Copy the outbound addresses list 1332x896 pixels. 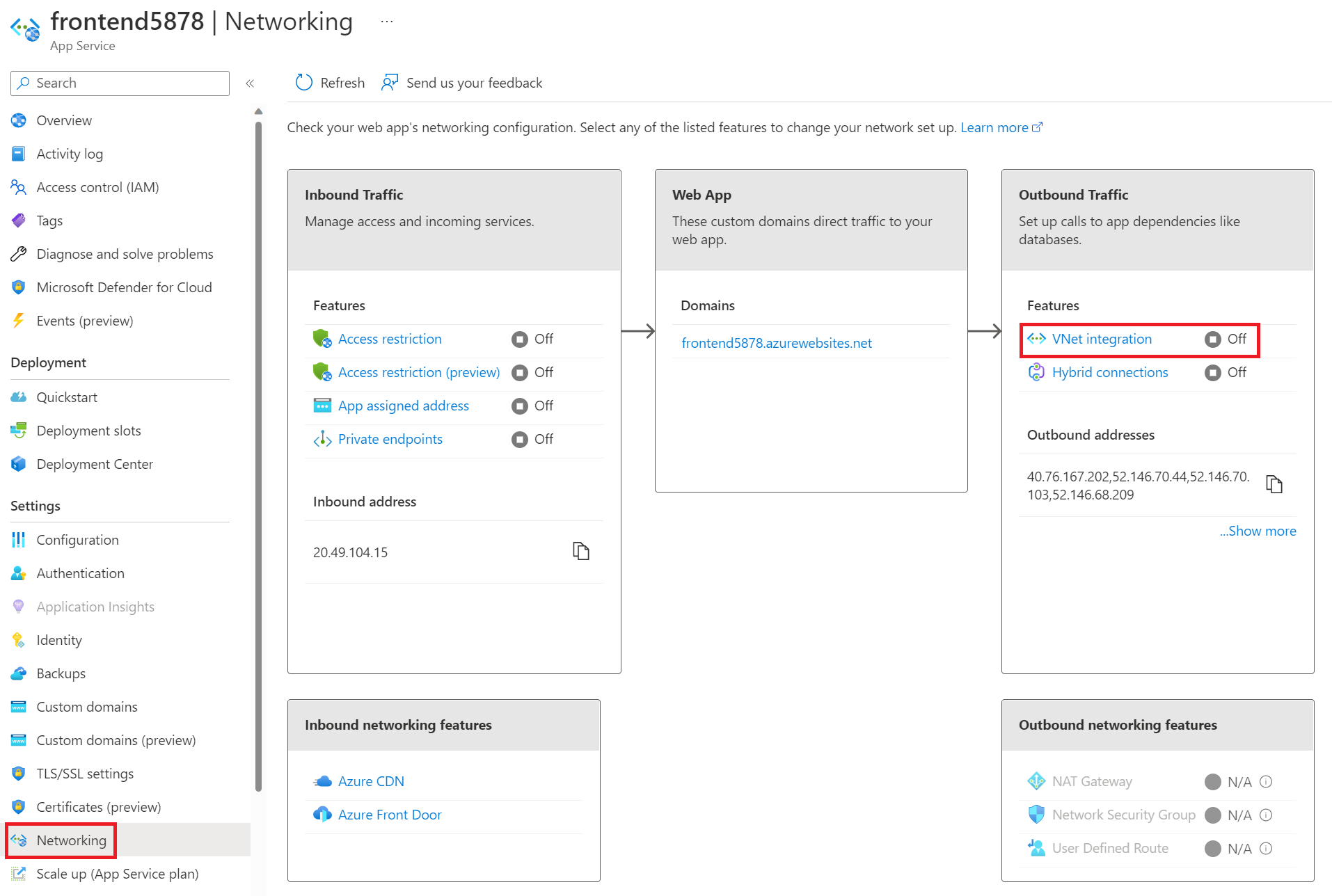point(1274,484)
